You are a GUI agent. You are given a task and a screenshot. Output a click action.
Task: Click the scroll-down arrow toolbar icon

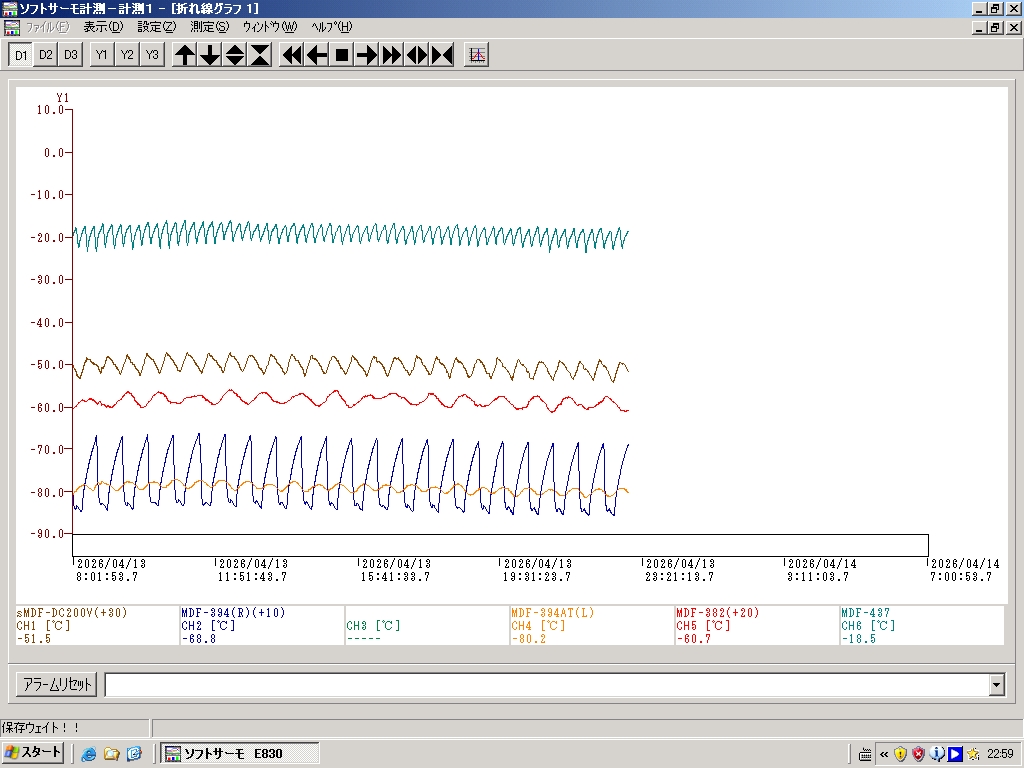coord(210,55)
